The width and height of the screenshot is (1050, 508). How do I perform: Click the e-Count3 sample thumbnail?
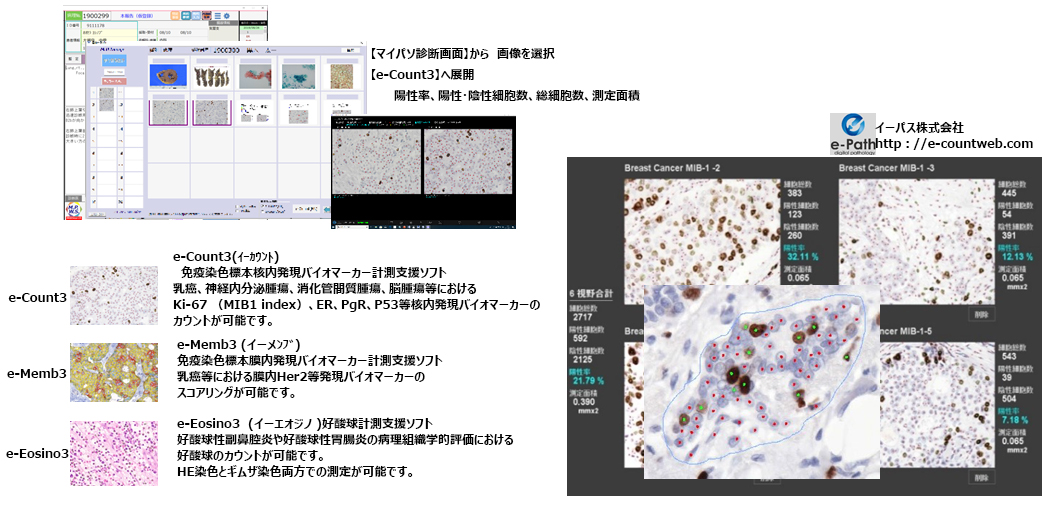(x=114, y=295)
